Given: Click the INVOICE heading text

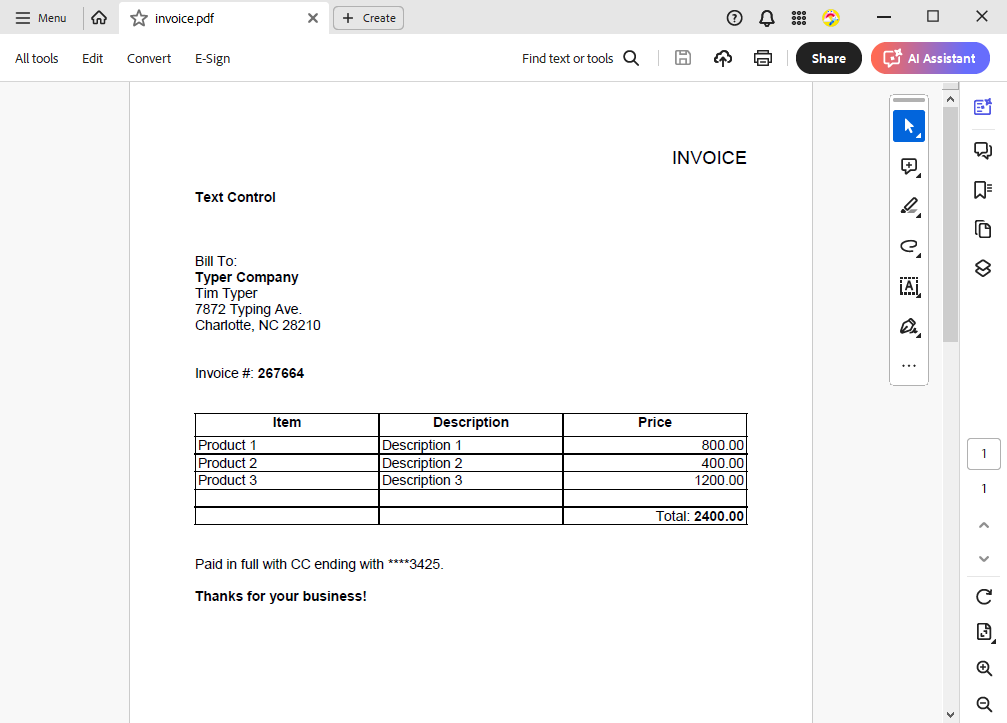Looking at the screenshot, I should [709, 158].
